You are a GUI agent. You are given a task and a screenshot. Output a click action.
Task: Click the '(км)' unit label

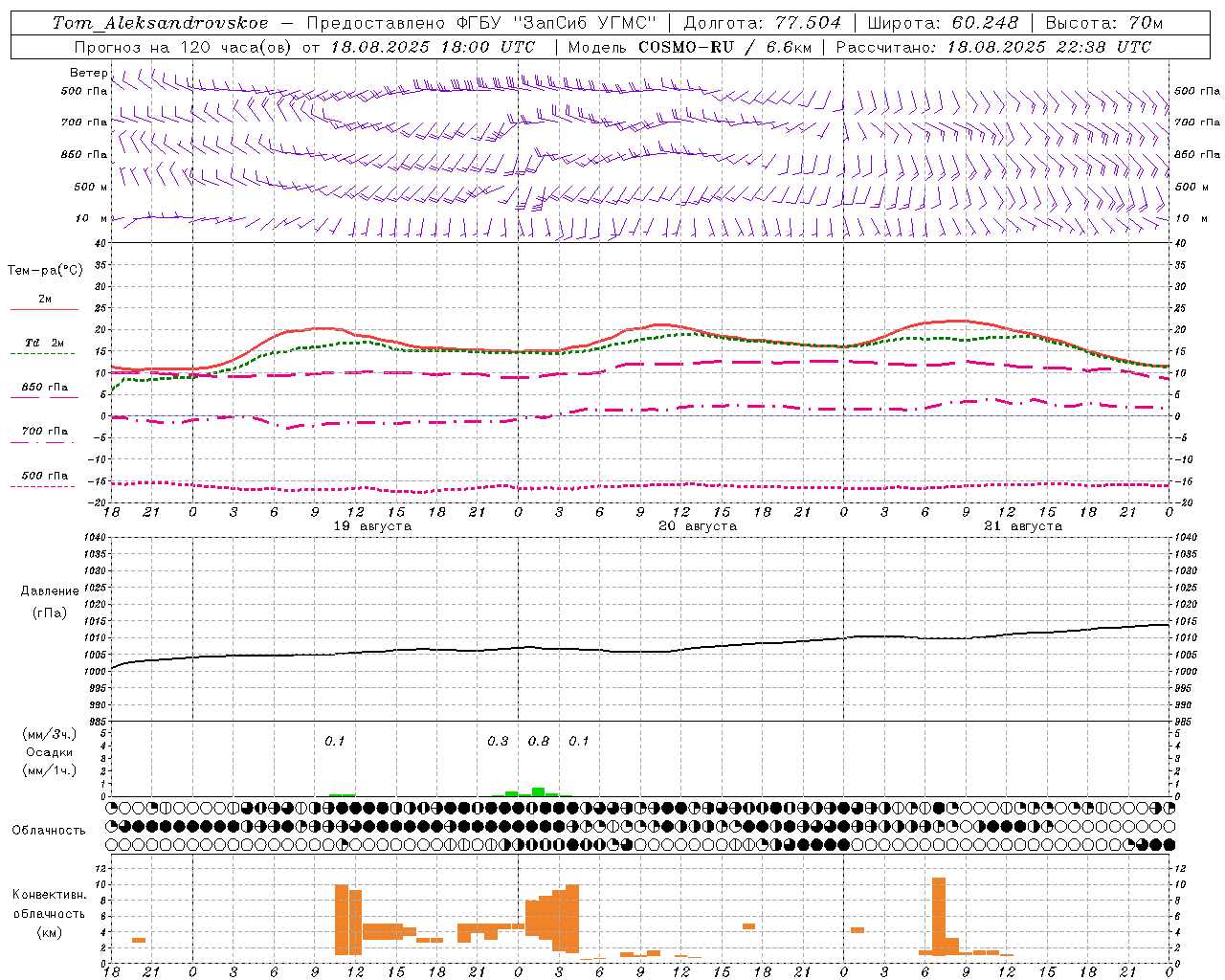coord(50,932)
